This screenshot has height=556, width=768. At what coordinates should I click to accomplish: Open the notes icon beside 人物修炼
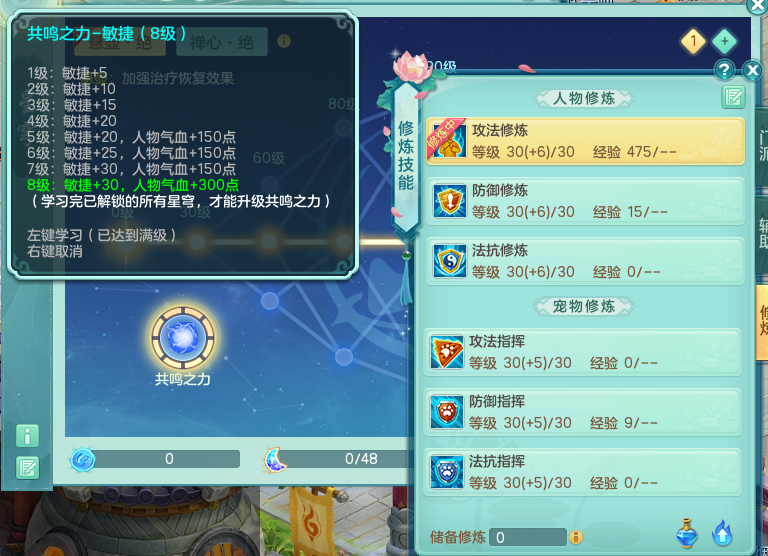click(x=733, y=97)
